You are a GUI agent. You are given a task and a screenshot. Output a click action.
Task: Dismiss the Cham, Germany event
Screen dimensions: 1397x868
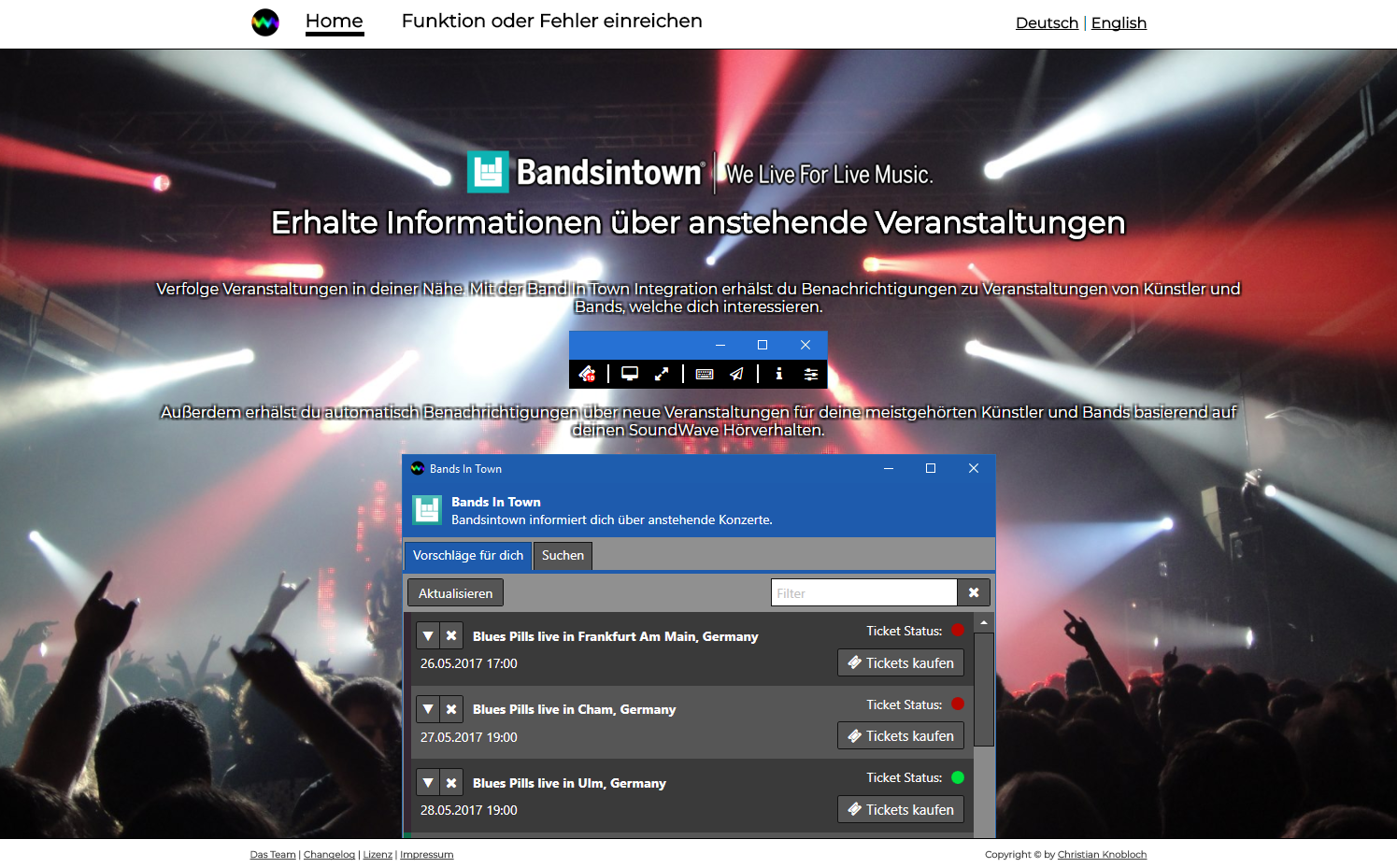click(x=451, y=709)
